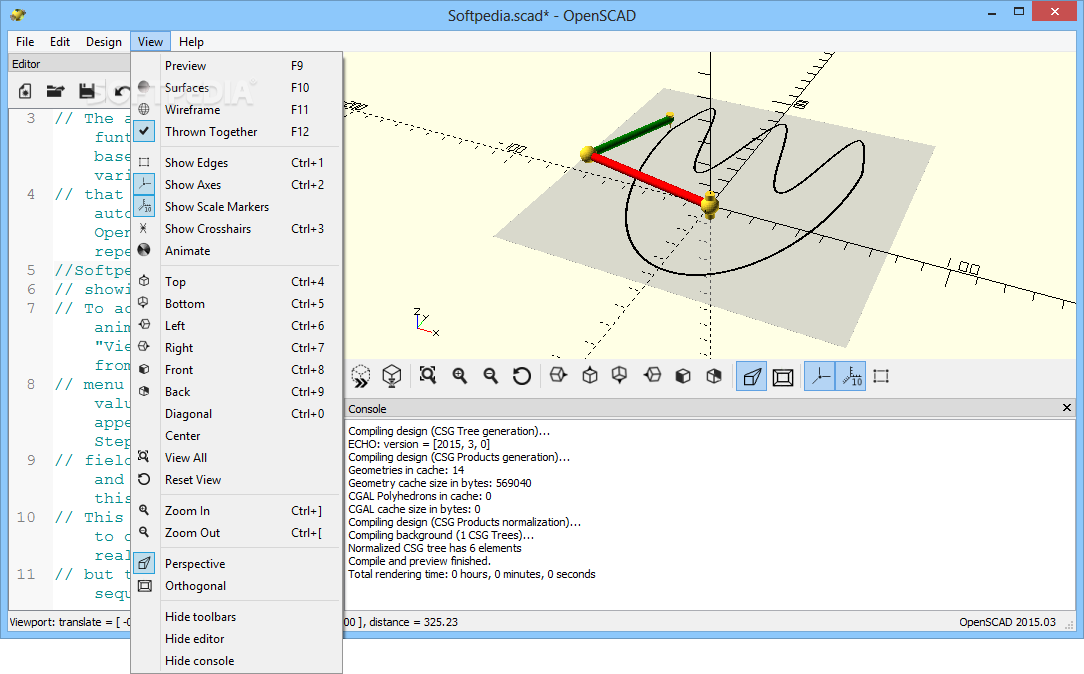Click the Save icon in editor toolbar
Viewport: 1084px width, 674px height.
[x=86, y=91]
